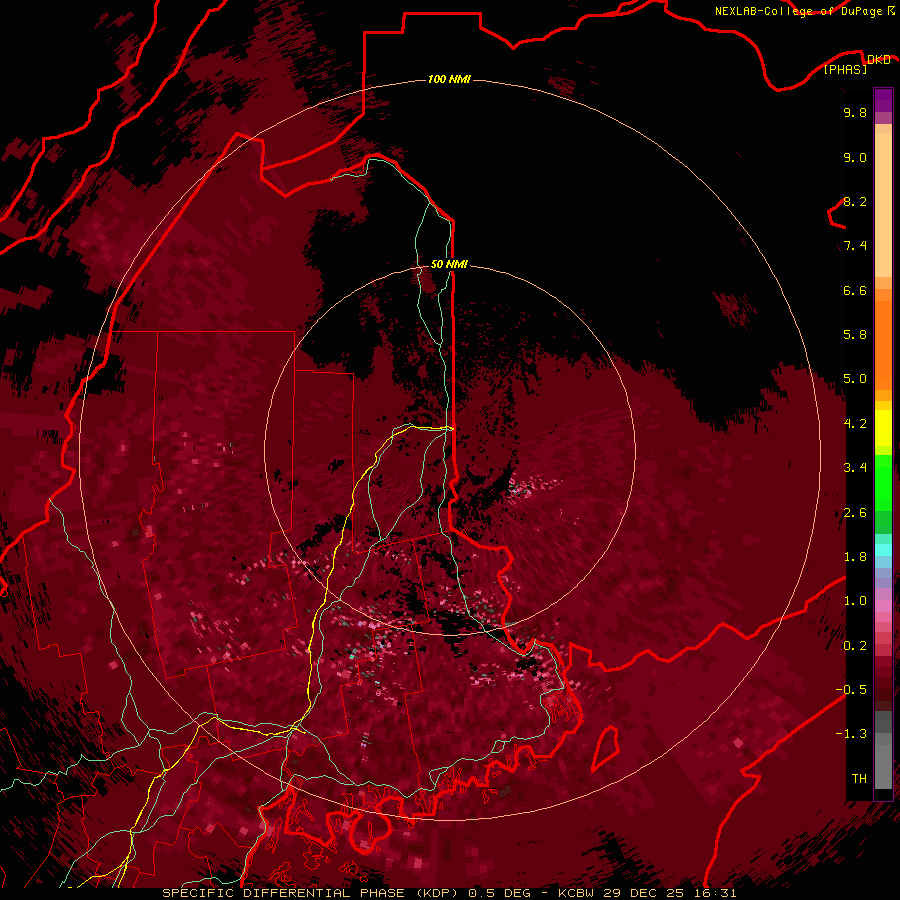Image resolution: width=900 pixels, height=900 pixels.
Task: Click the SPECIFIC DIFFERENTIAL PHASE (KDP) title text
Action: click(x=310, y=893)
